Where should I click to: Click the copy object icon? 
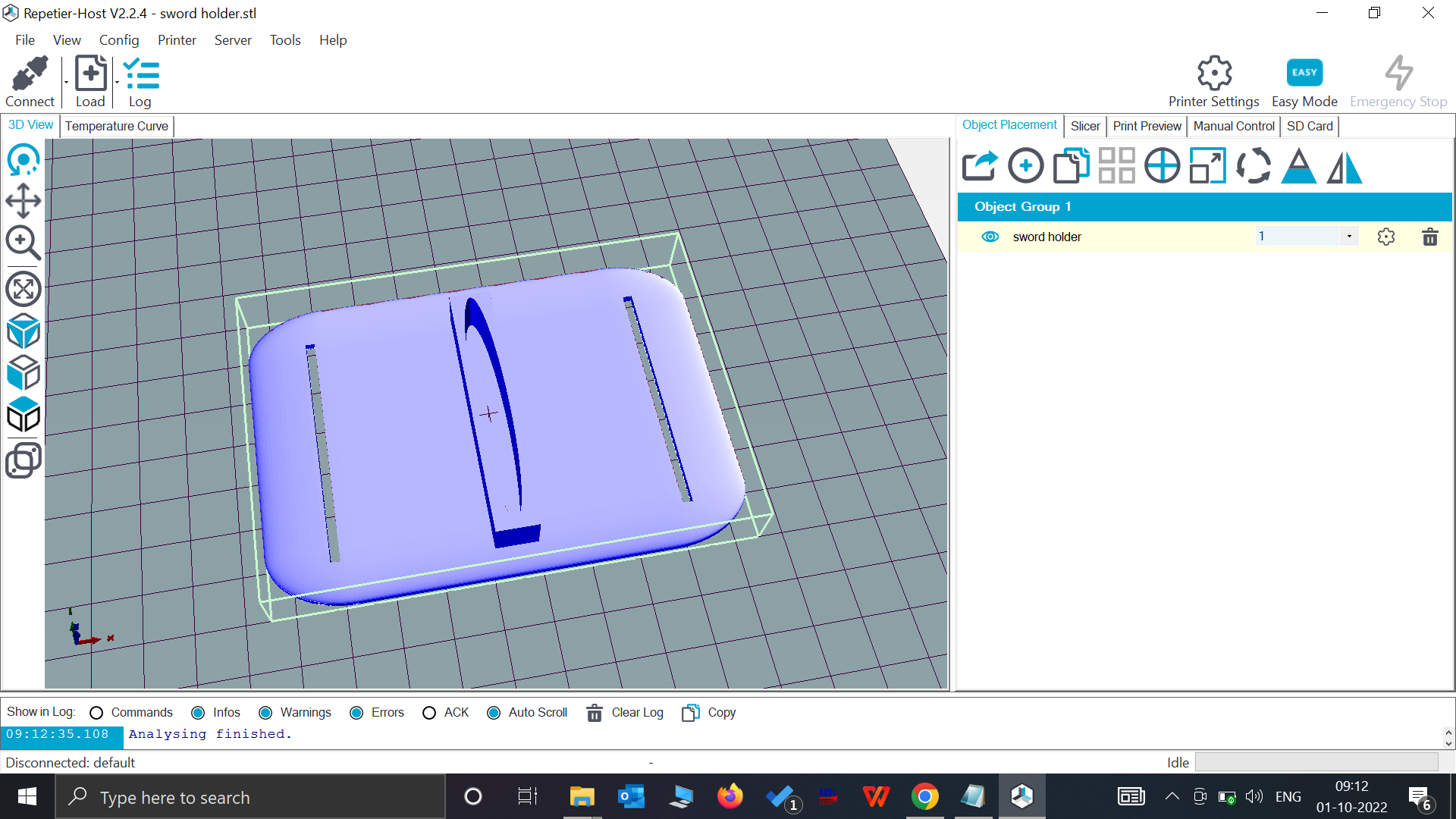click(x=1071, y=165)
